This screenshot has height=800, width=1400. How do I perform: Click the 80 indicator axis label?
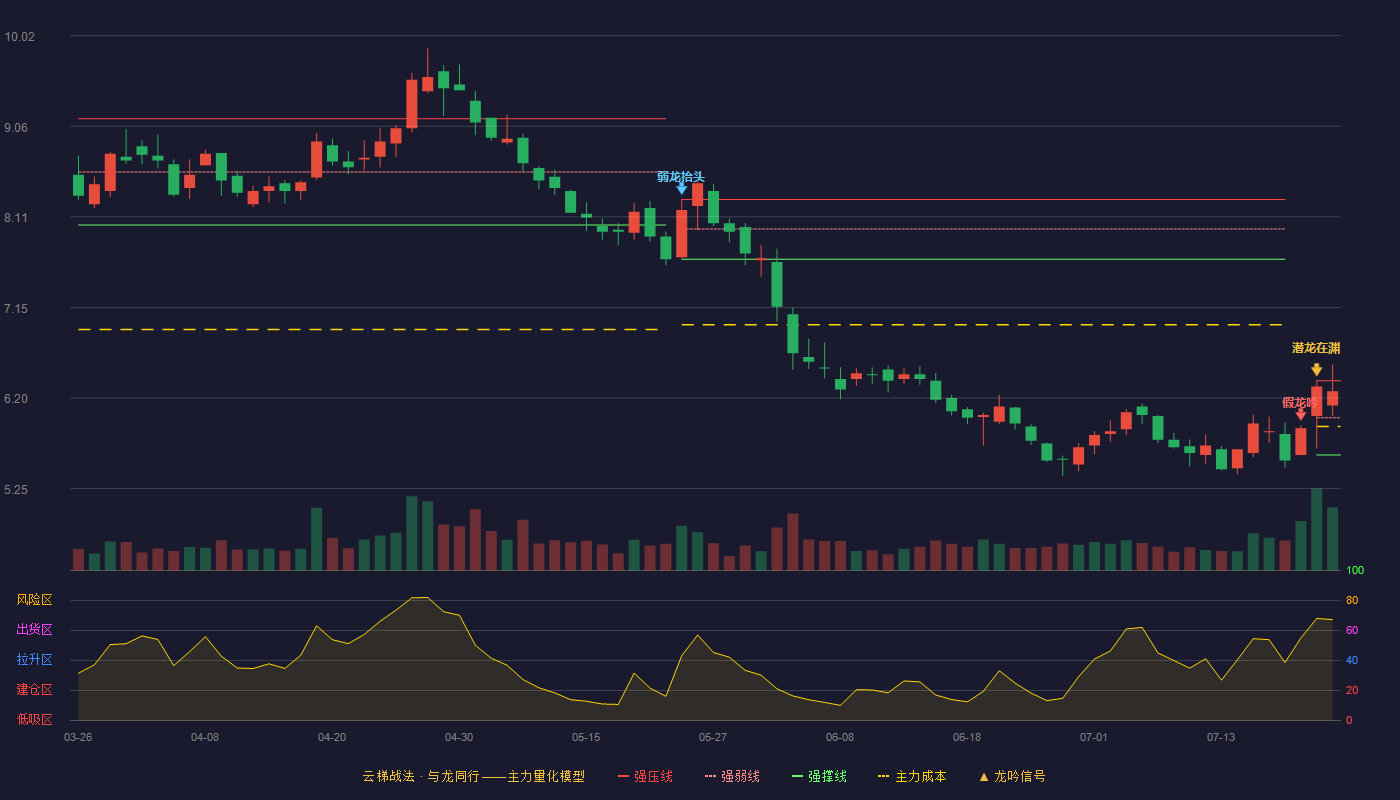tap(1352, 600)
